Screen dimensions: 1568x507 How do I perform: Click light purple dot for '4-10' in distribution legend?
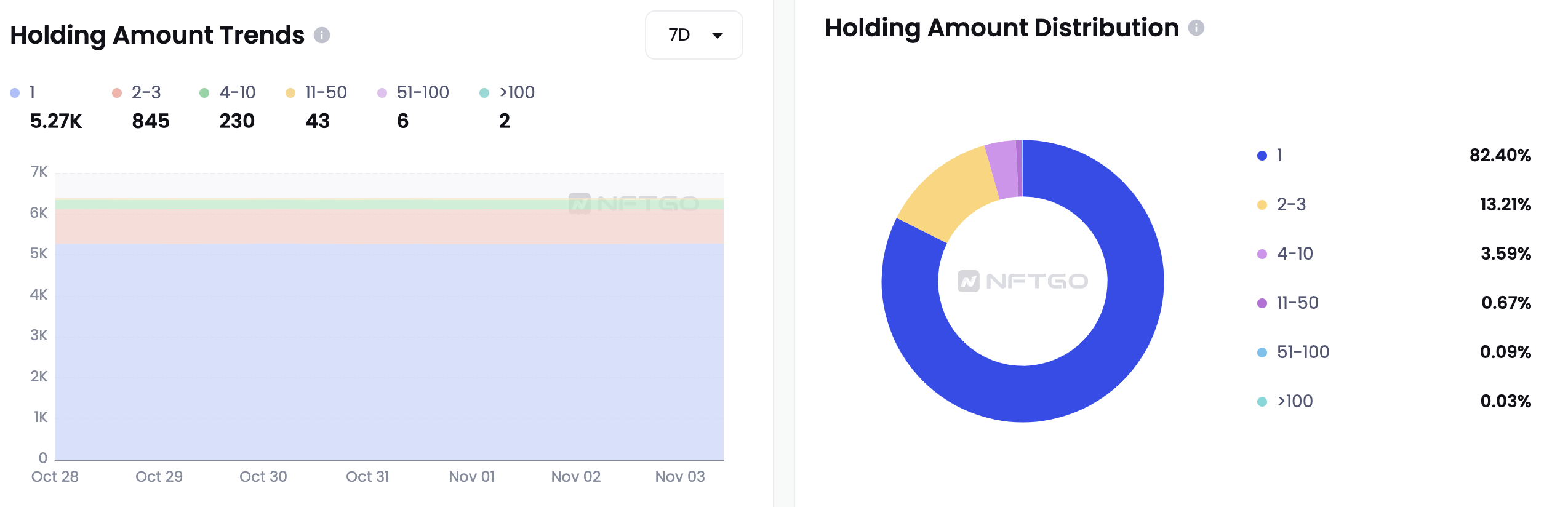point(1262,254)
